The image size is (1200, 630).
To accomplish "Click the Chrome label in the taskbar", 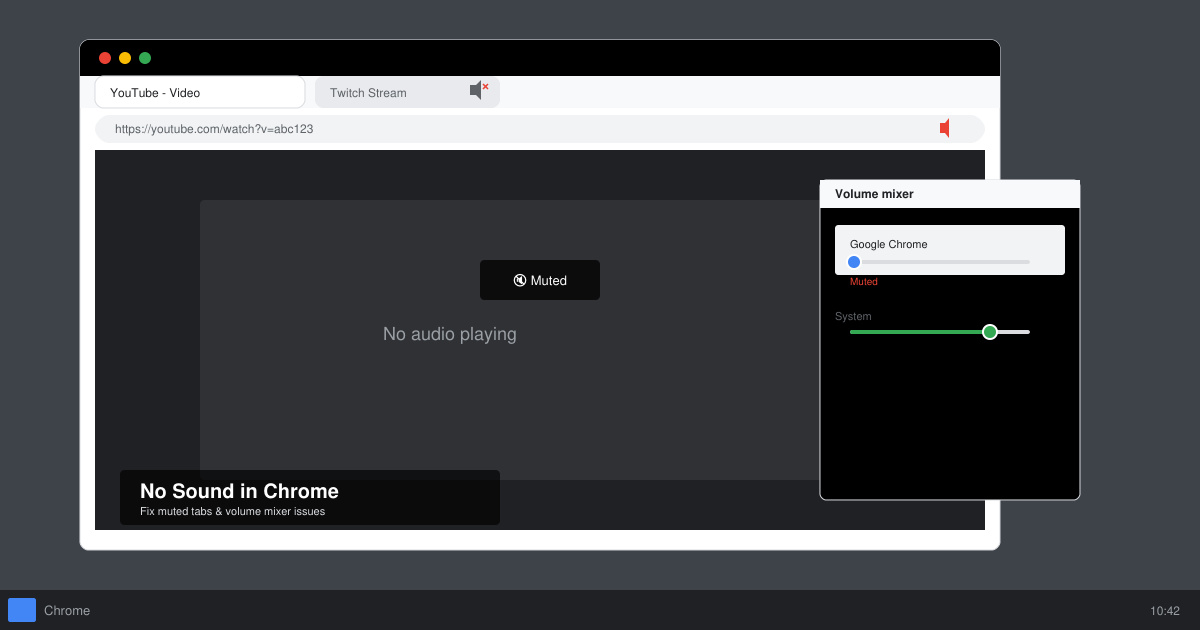I will click(x=67, y=610).
